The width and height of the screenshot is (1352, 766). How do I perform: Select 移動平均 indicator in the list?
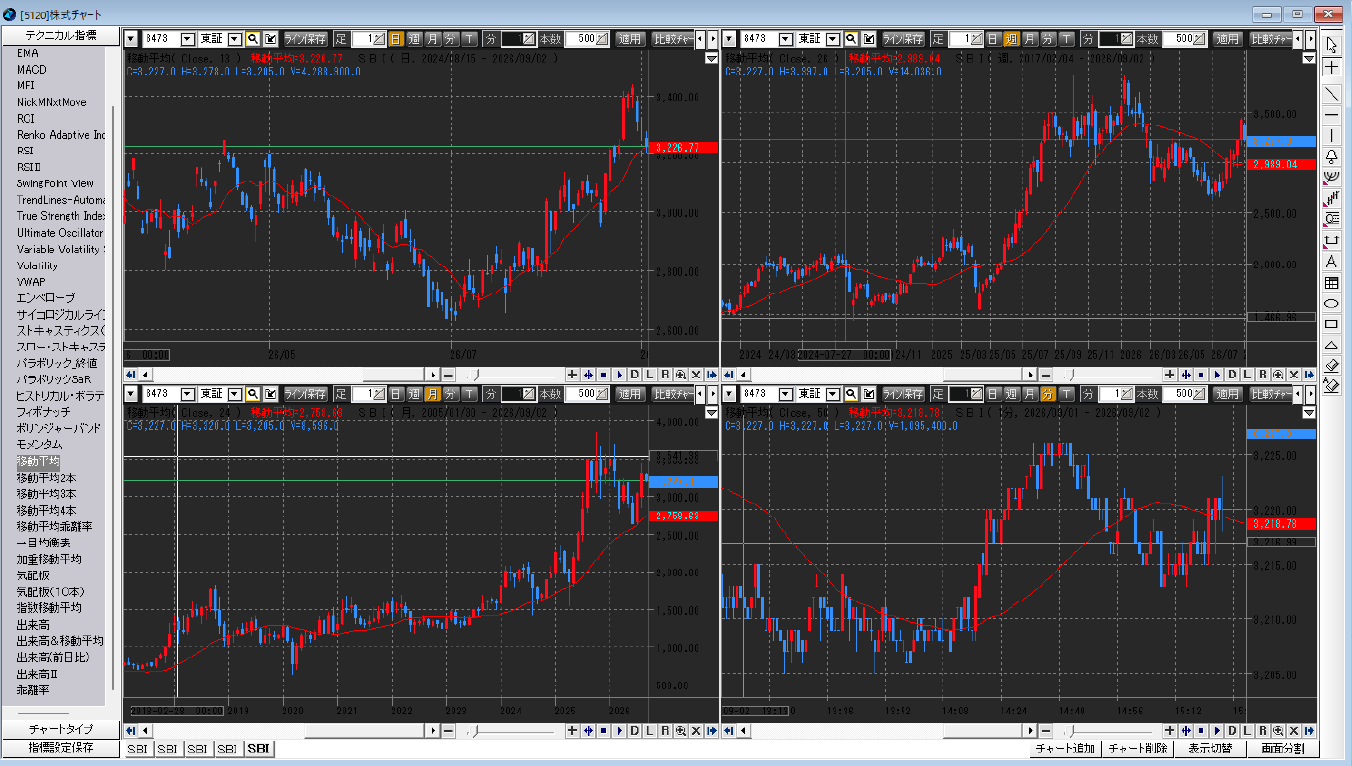click(38, 462)
